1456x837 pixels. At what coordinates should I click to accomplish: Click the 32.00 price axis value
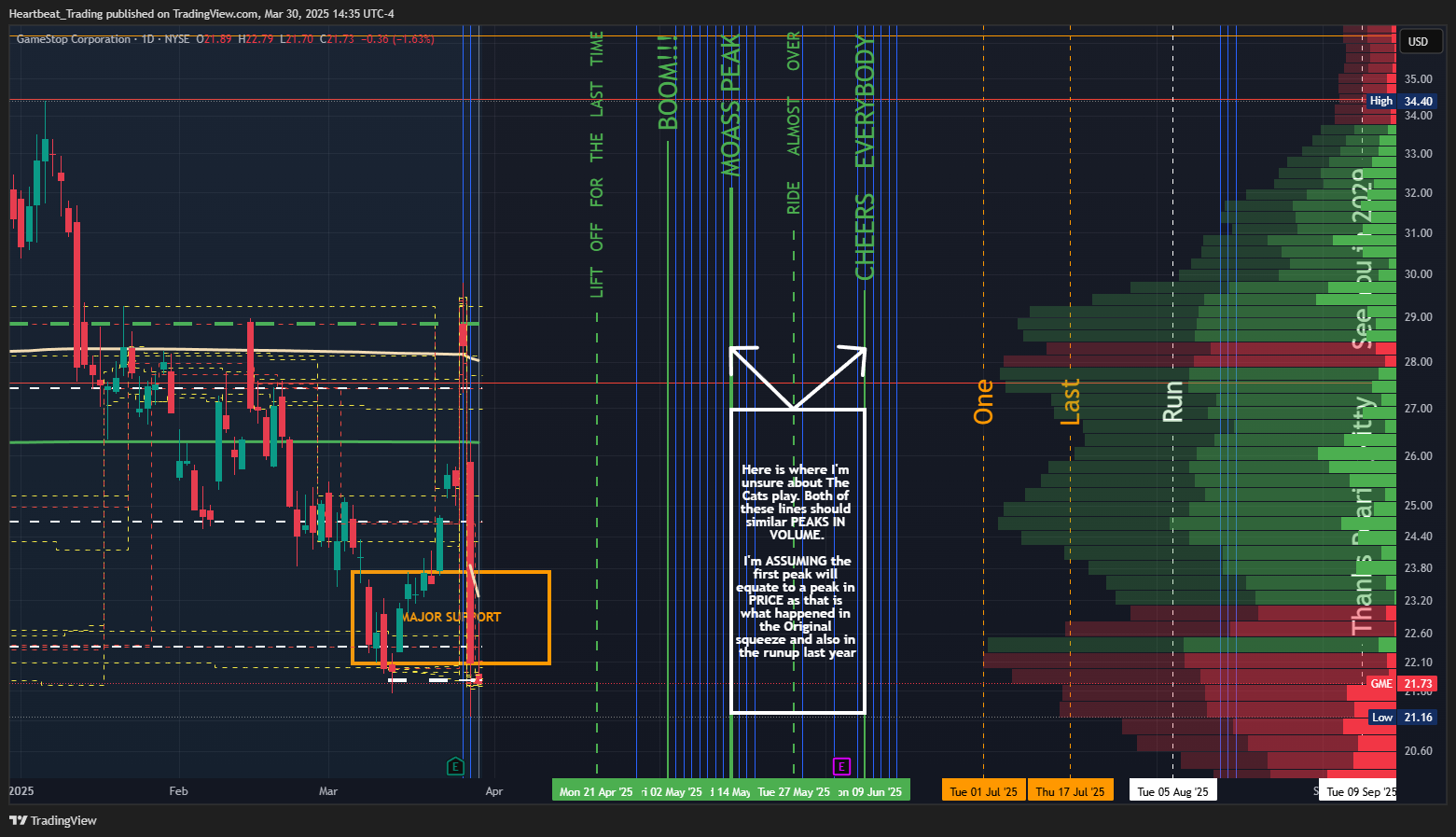tap(1419, 193)
